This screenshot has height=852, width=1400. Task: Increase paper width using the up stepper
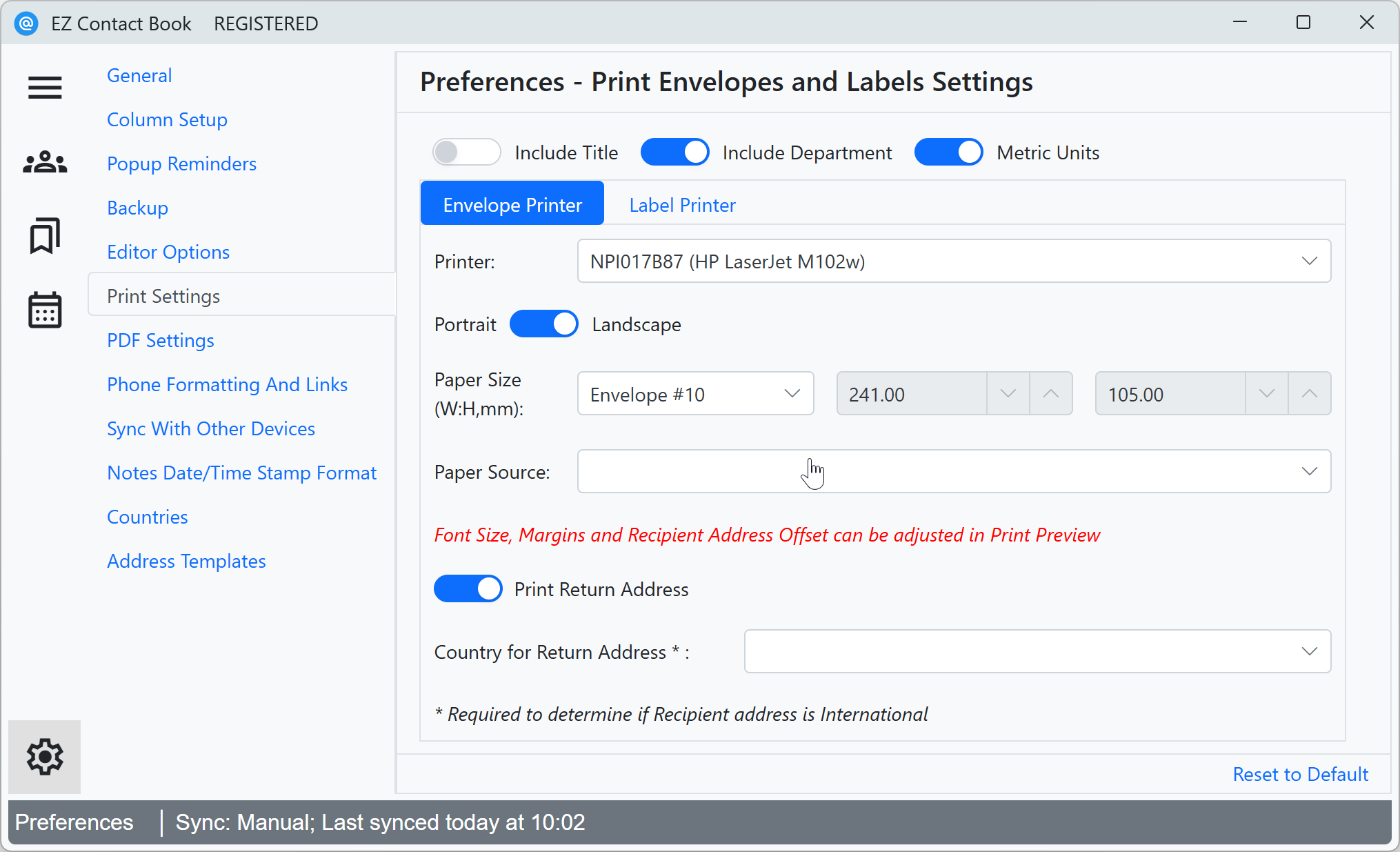[1050, 393]
